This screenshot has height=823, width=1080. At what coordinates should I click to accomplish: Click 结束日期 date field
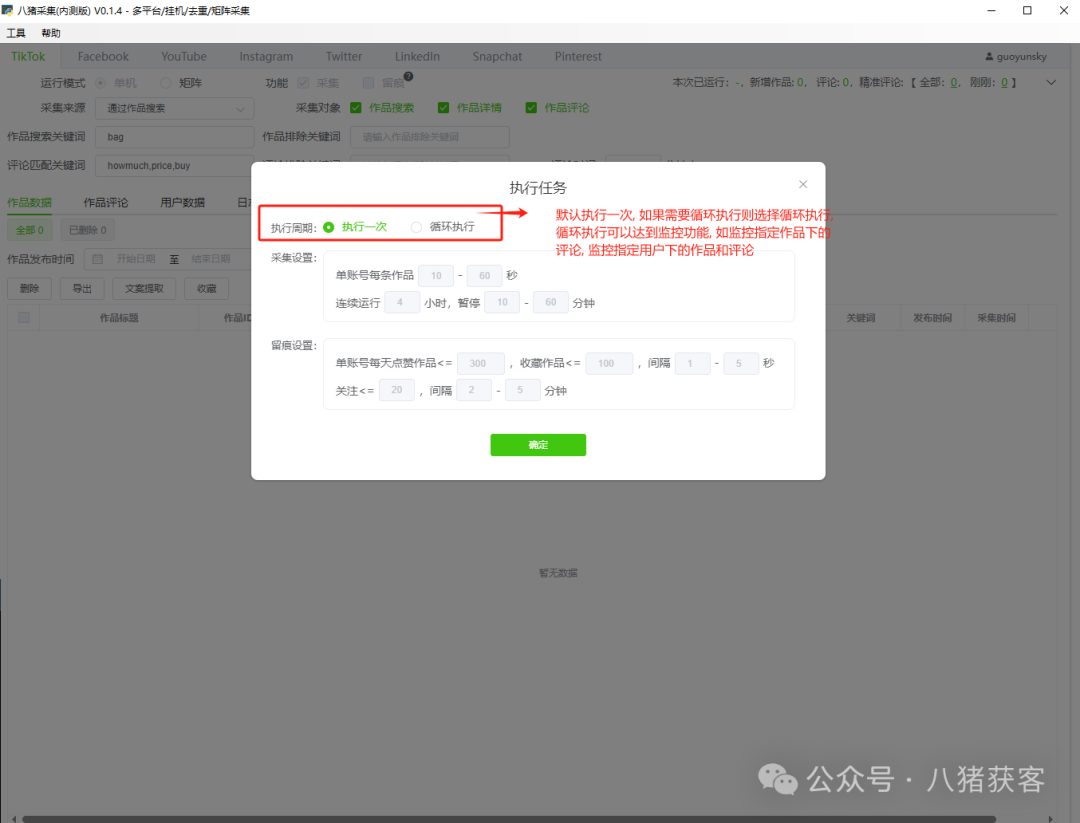(x=211, y=259)
